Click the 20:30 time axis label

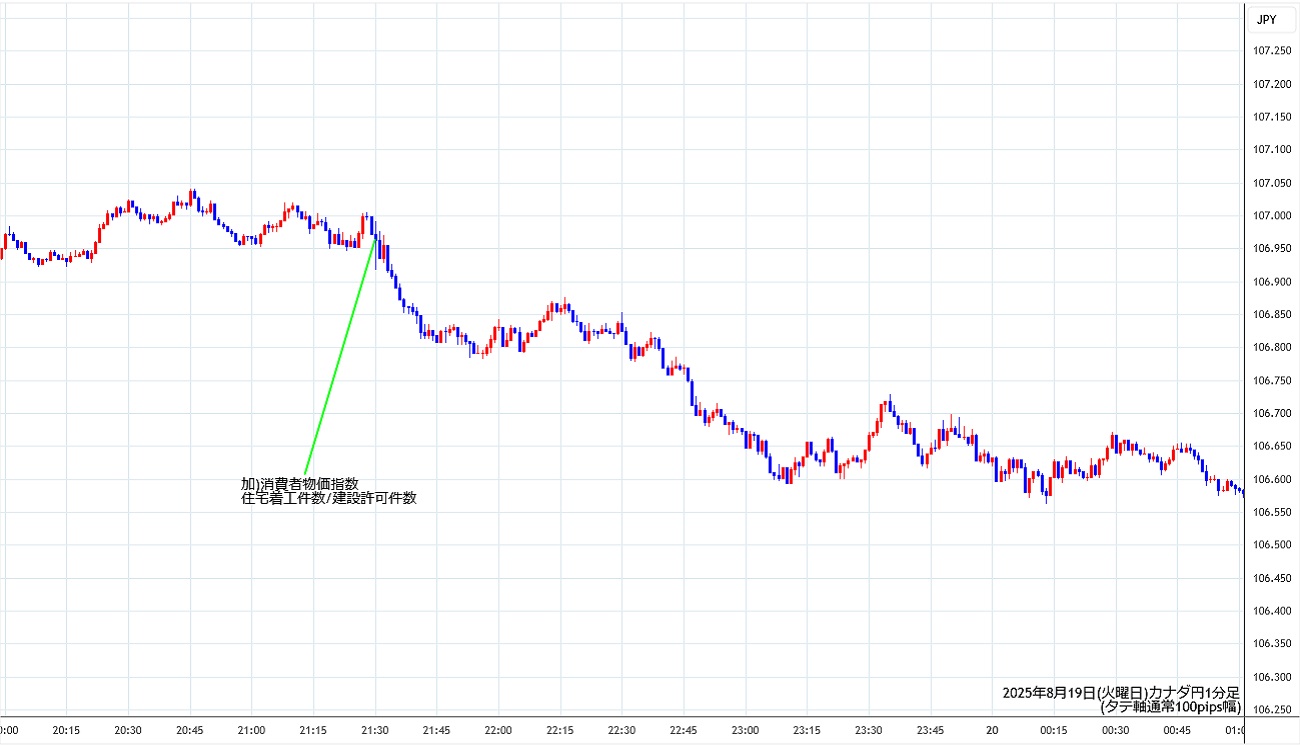(128, 731)
